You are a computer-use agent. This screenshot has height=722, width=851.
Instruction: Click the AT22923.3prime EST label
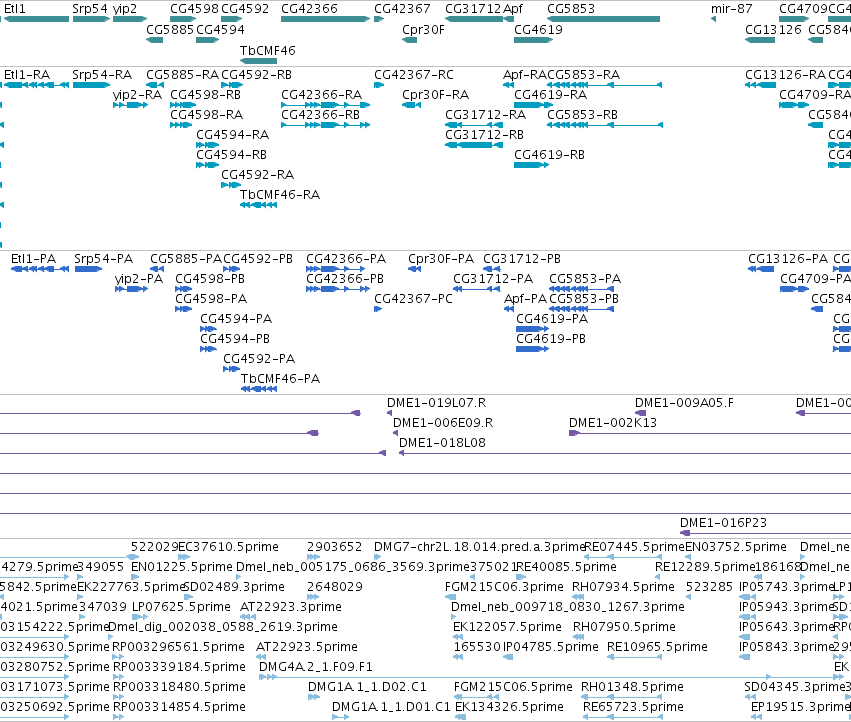(291, 606)
